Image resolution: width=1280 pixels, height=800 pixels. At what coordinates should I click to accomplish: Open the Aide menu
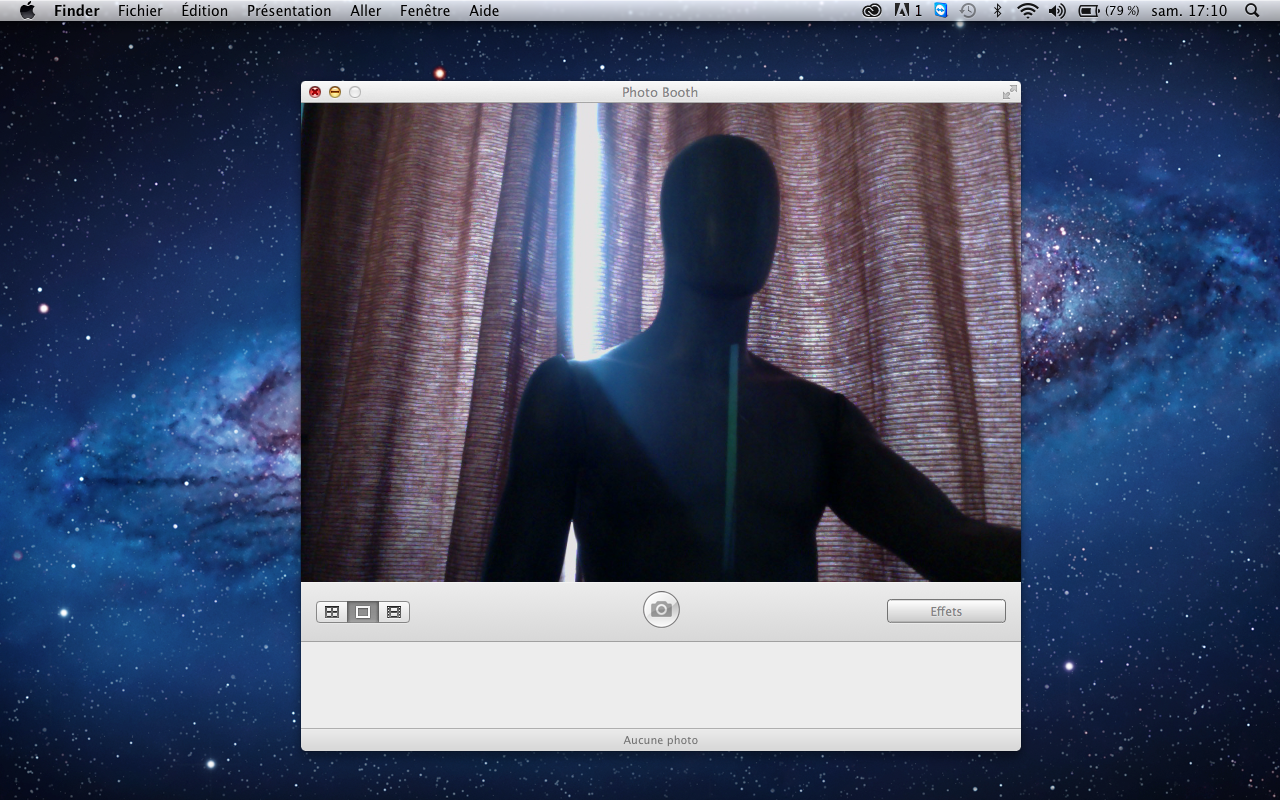[x=484, y=11]
